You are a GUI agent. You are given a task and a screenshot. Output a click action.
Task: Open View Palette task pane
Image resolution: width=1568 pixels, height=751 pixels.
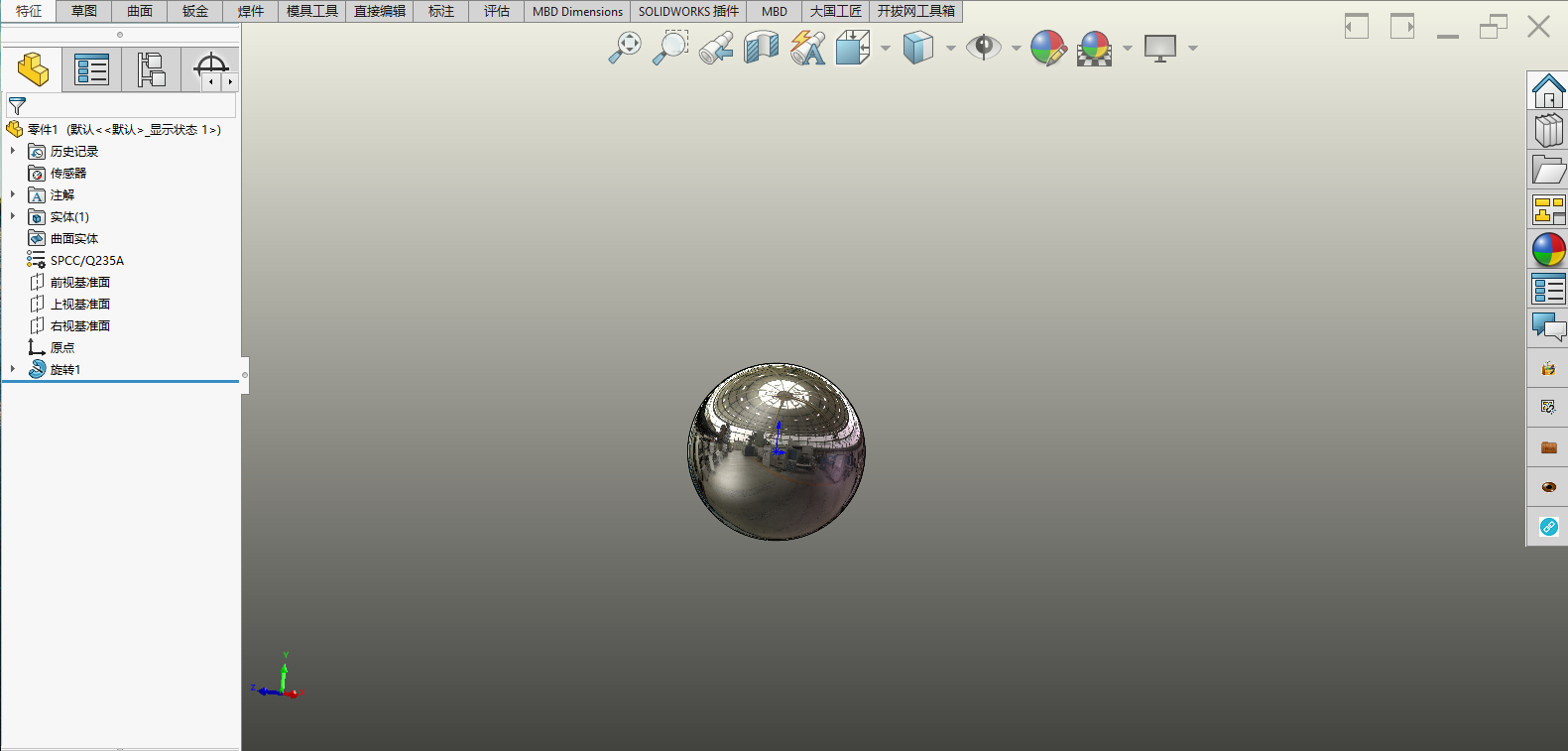click(x=1548, y=210)
